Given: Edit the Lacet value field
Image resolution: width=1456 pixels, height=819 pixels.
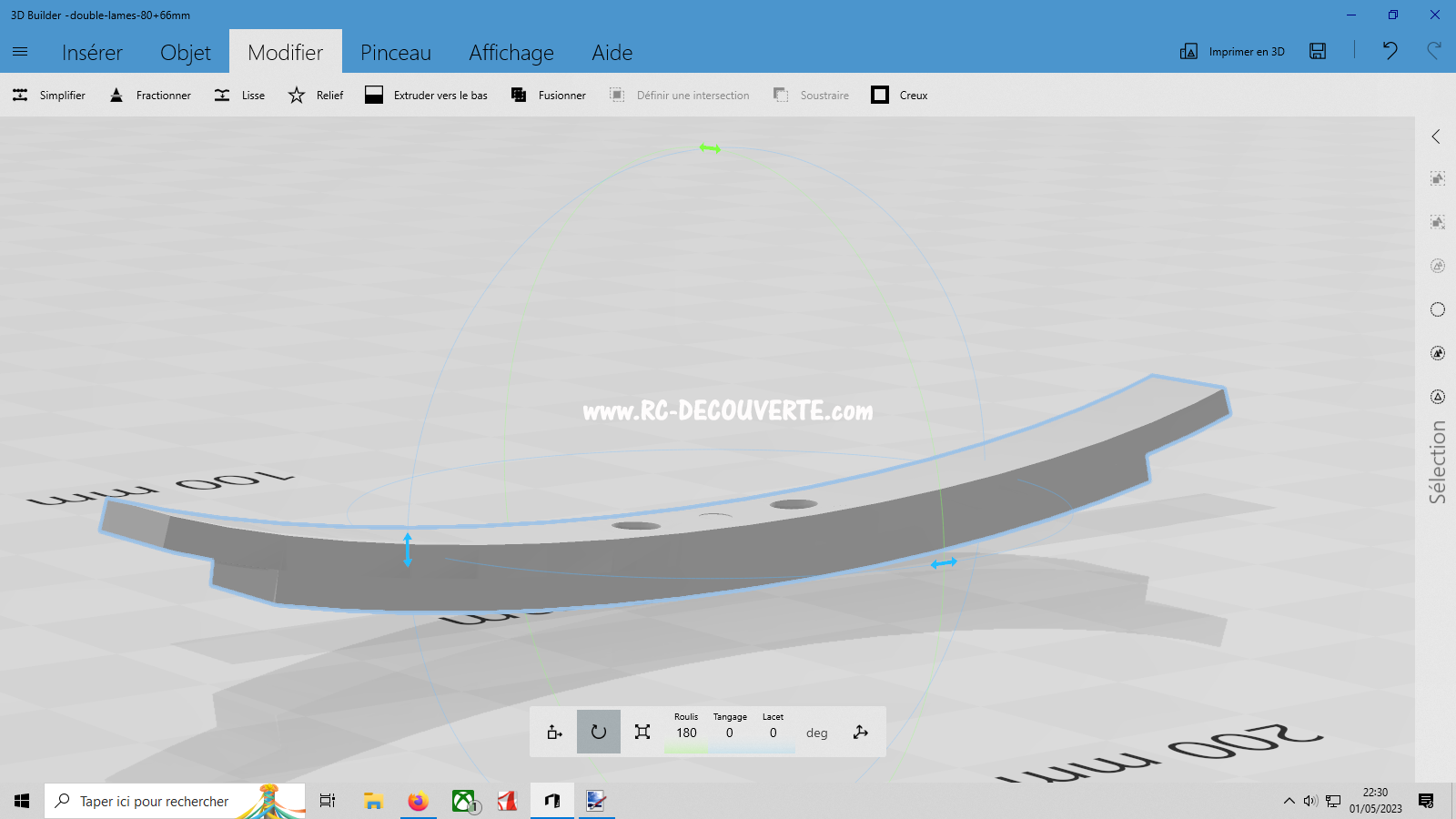Looking at the screenshot, I should (773, 733).
